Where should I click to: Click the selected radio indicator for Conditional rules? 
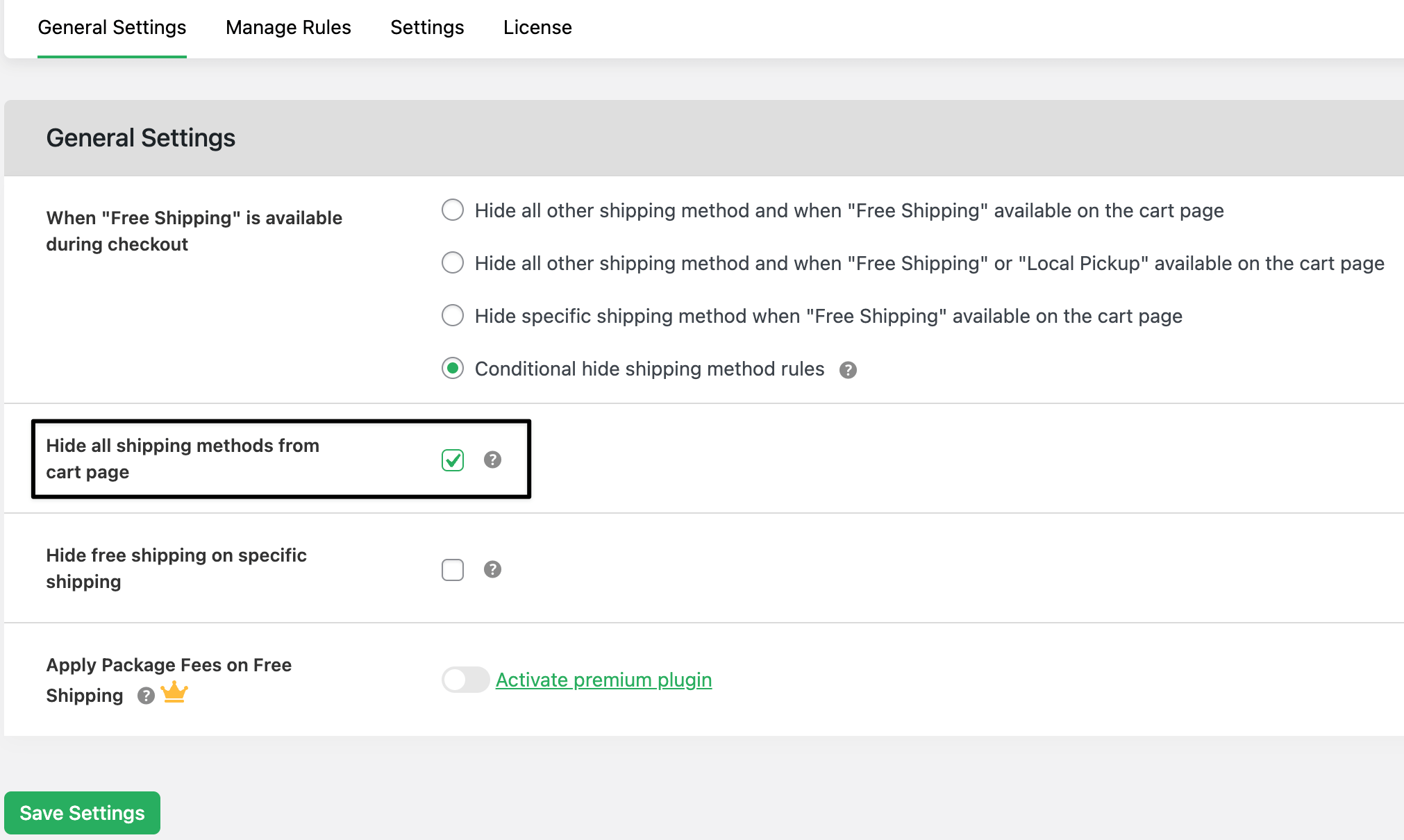[452, 369]
